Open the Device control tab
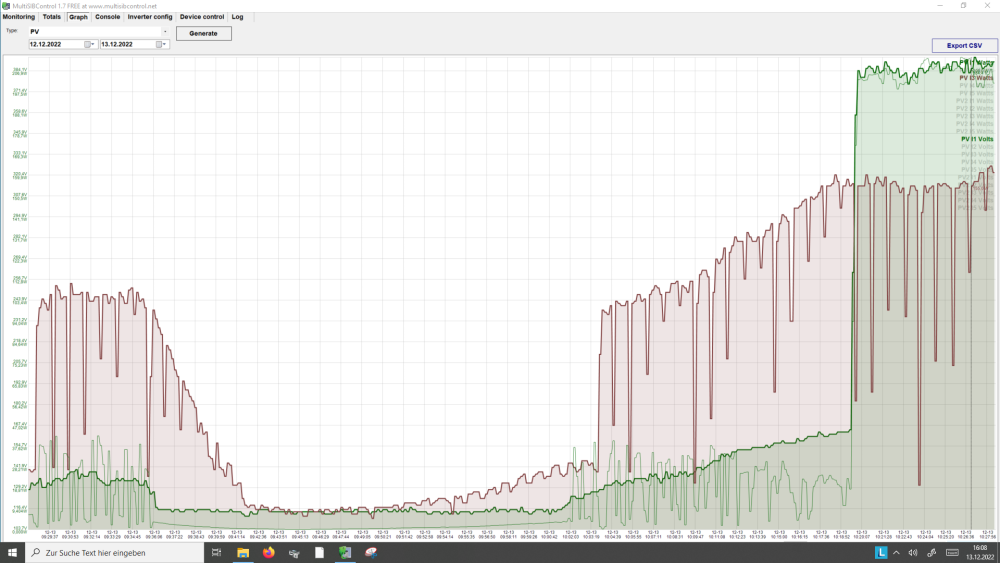The image size is (1000, 563). point(202,17)
